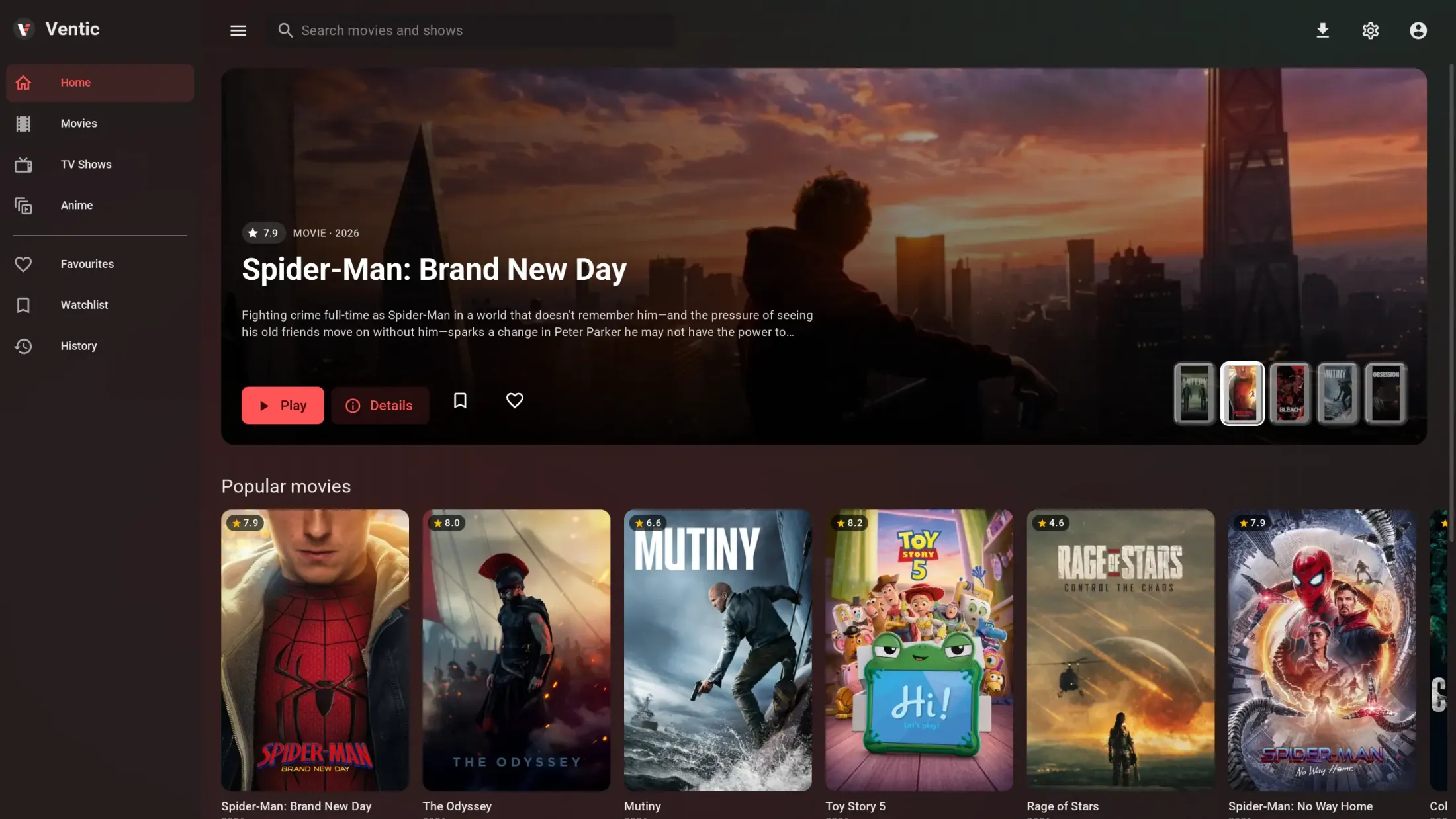This screenshot has width=1456, height=819.
Task: Click the page vertical scrollbar
Action: click(1452, 304)
